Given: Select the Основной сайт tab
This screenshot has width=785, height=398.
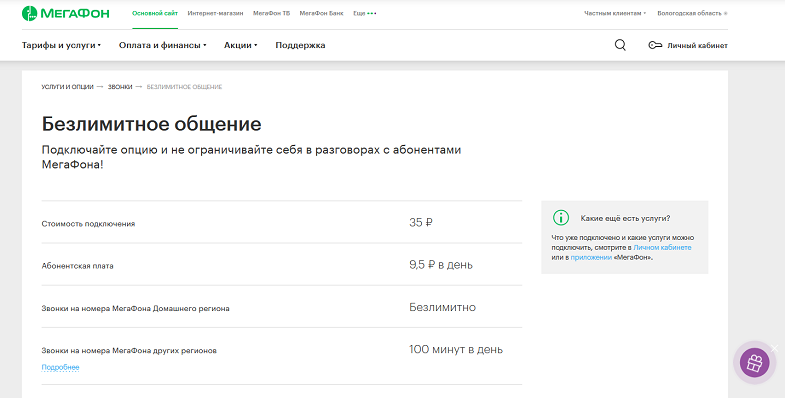Looking at the screenshot, I should [x=155, y=14].
